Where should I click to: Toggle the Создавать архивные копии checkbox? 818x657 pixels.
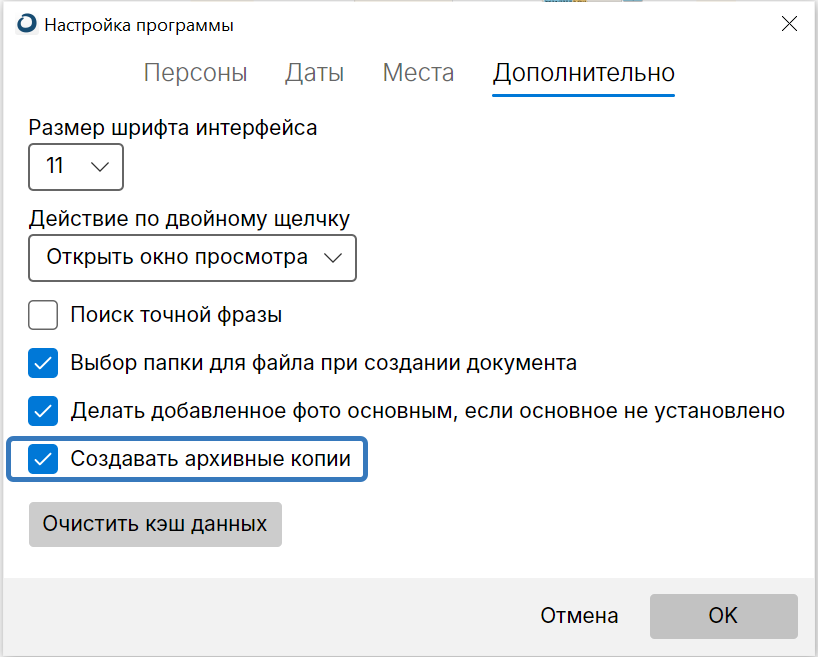[43, 459]
